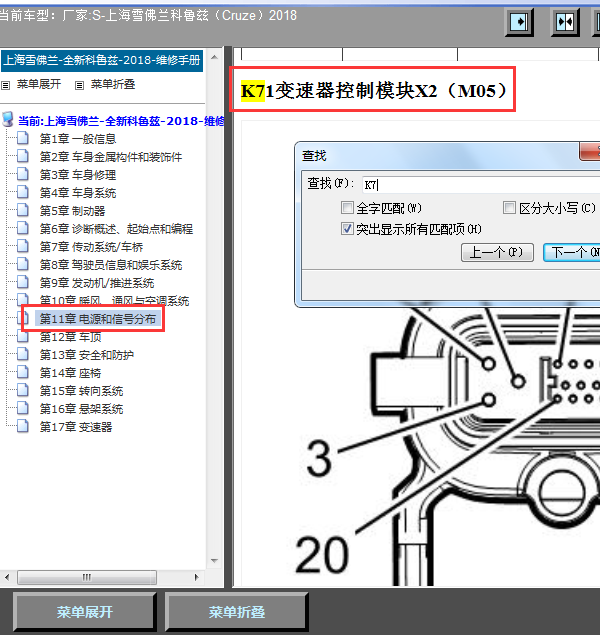Click page icon of 第17章 变速器
Screen dimensions: 600x635
(23, 426)
